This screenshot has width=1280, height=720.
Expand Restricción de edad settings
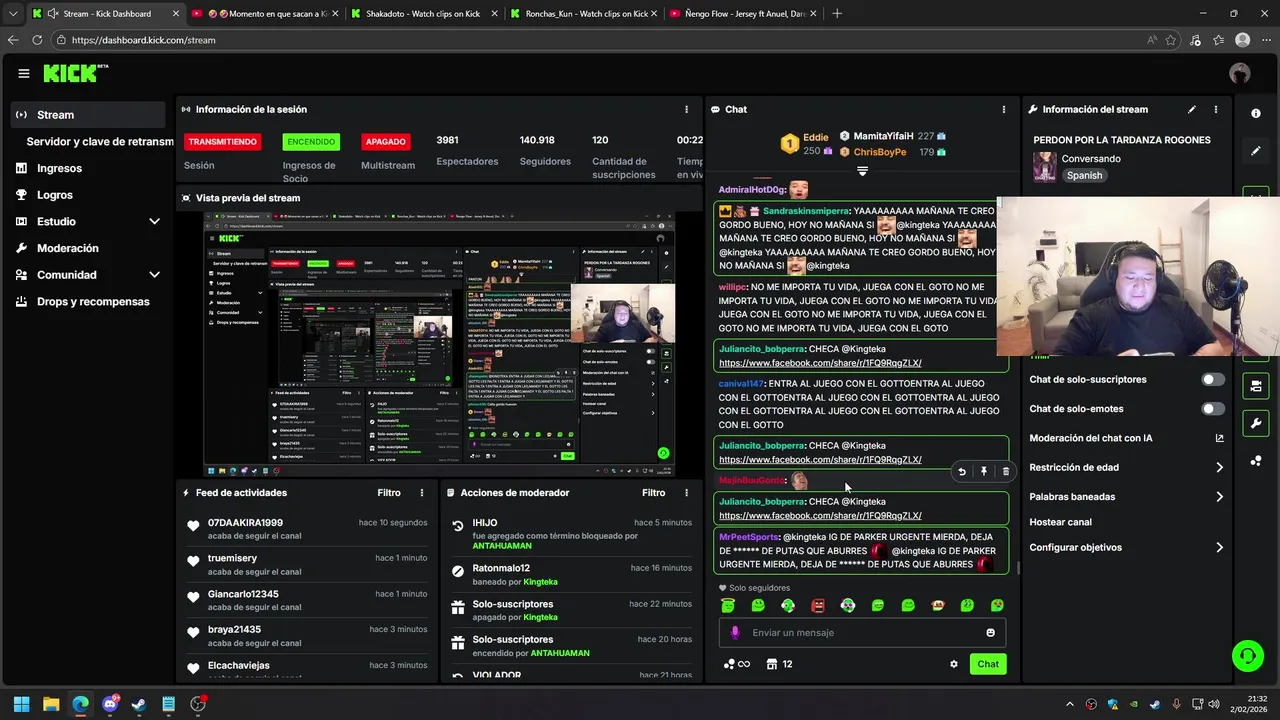point(1219,467)
